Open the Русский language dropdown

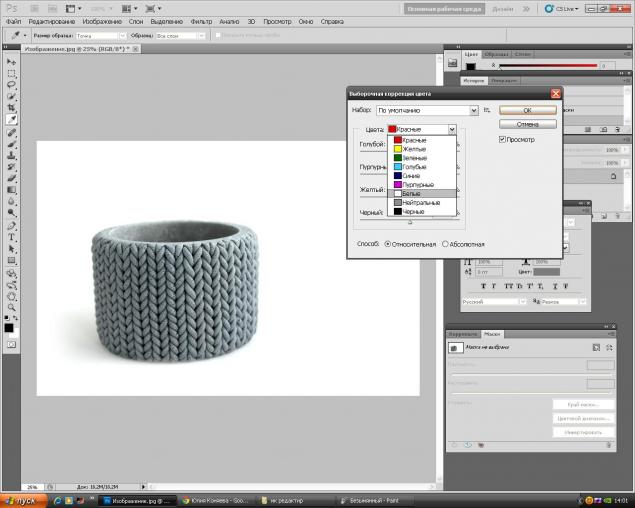click(x=522, y=302)
